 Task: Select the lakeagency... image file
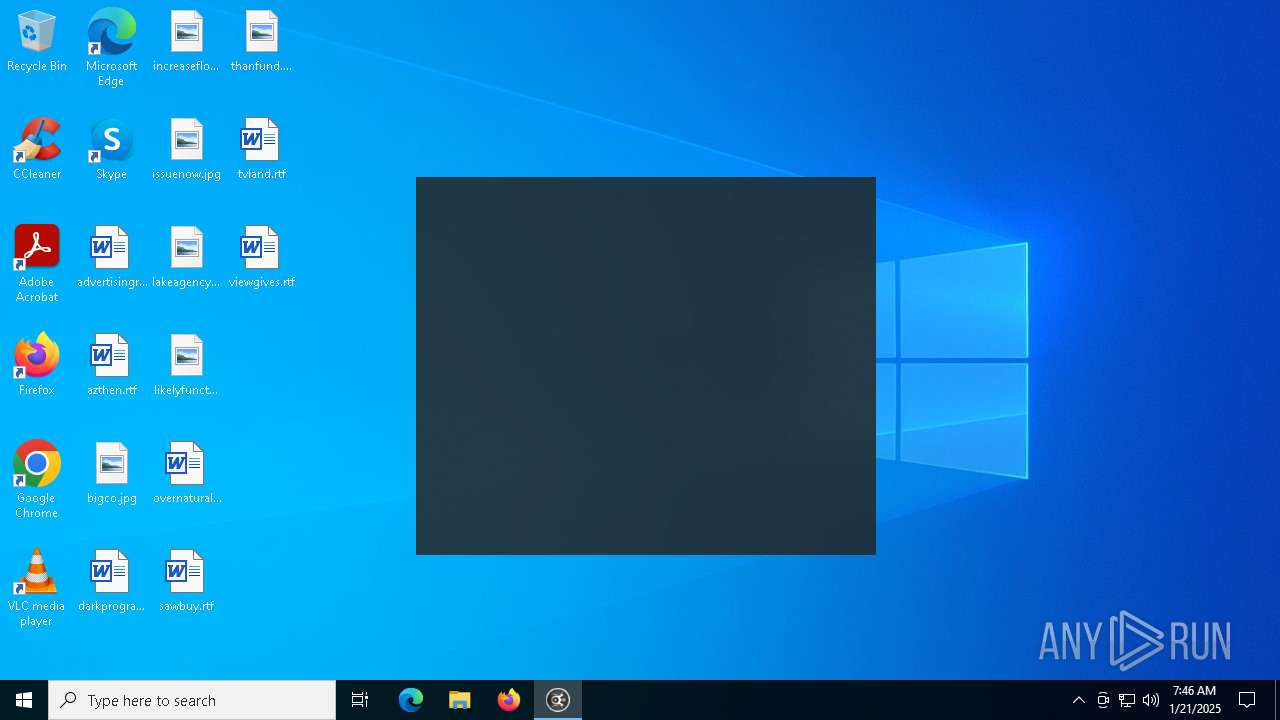(186, 258)
